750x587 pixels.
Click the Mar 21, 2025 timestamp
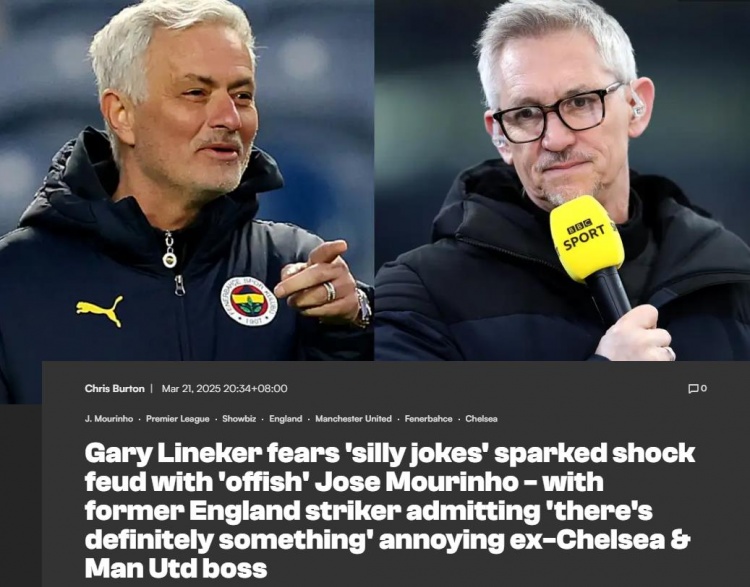tap(224, 388)
